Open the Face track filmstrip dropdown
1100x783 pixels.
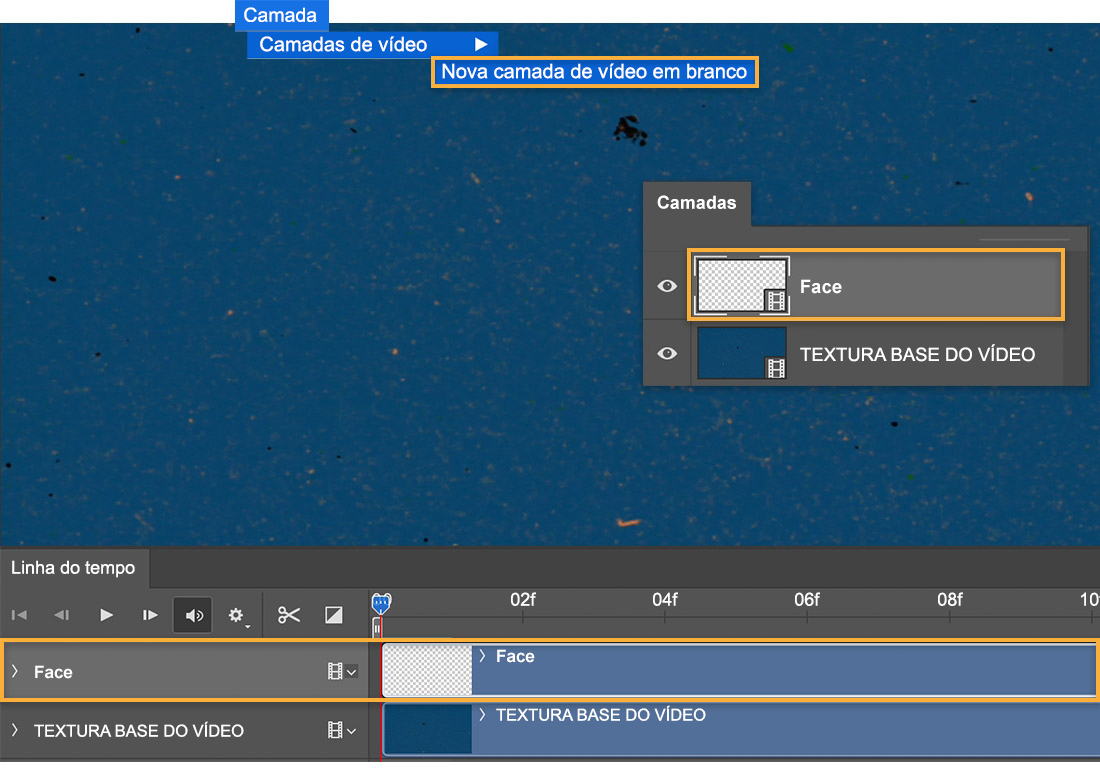click(x=342, y=671)
